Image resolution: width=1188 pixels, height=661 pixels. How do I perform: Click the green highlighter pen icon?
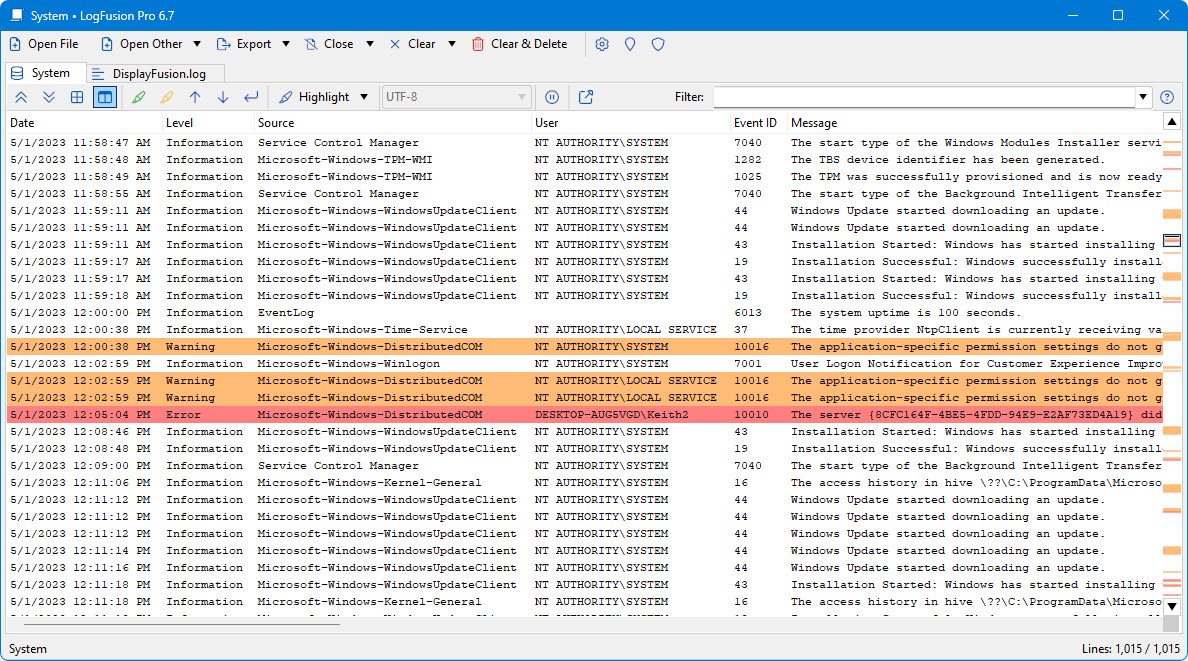coord(138,97)
